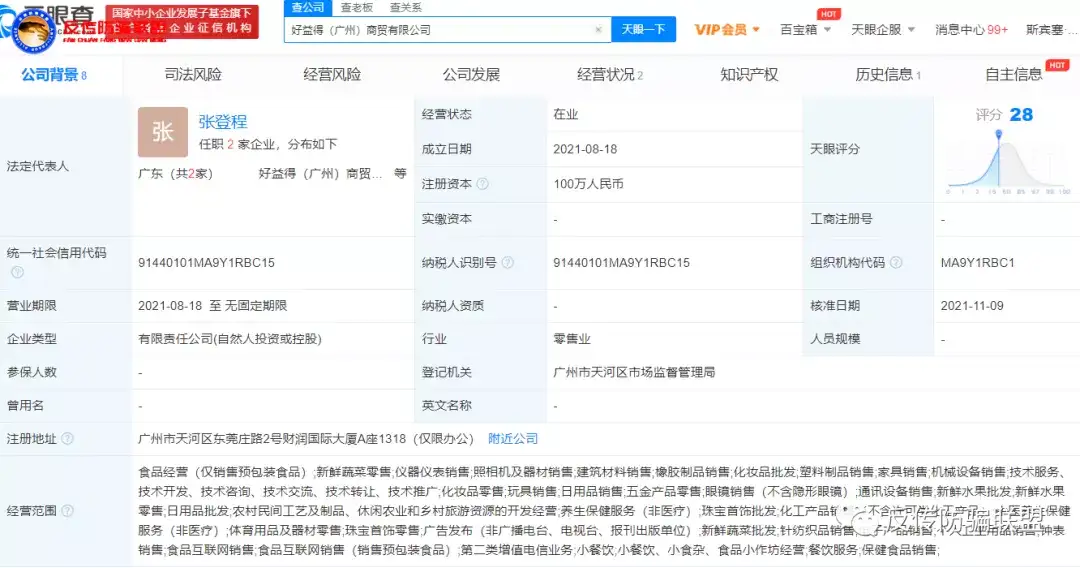1080x568 pixels.
Task: Click business status 在业
Action: click(565, 114)
